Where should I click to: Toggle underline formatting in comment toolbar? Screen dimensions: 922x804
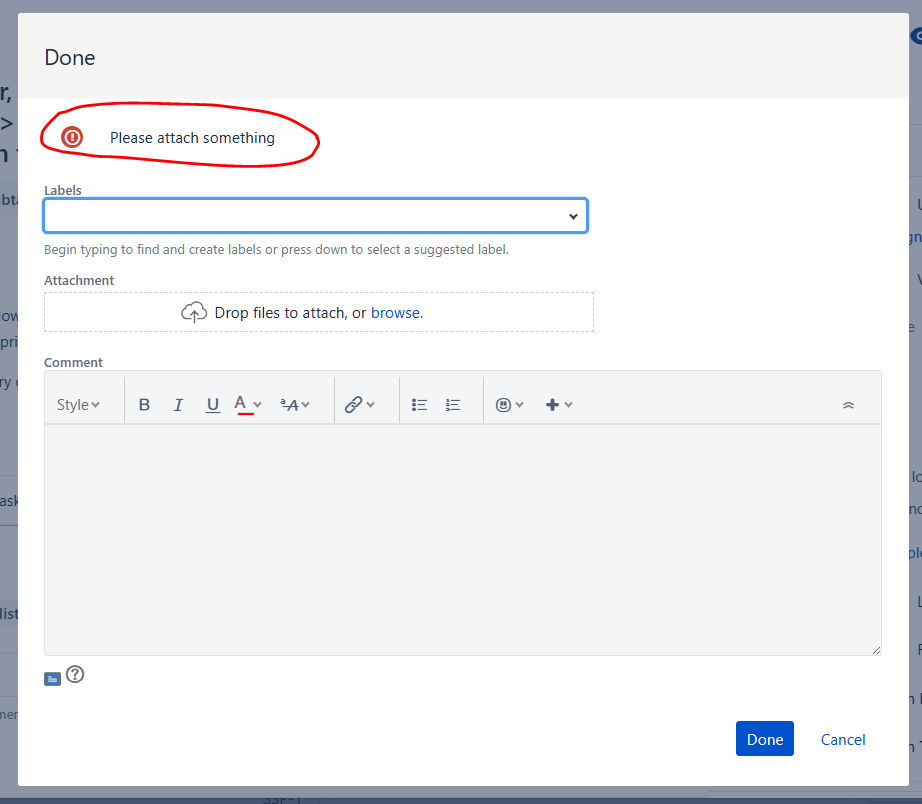click(213, 405)
